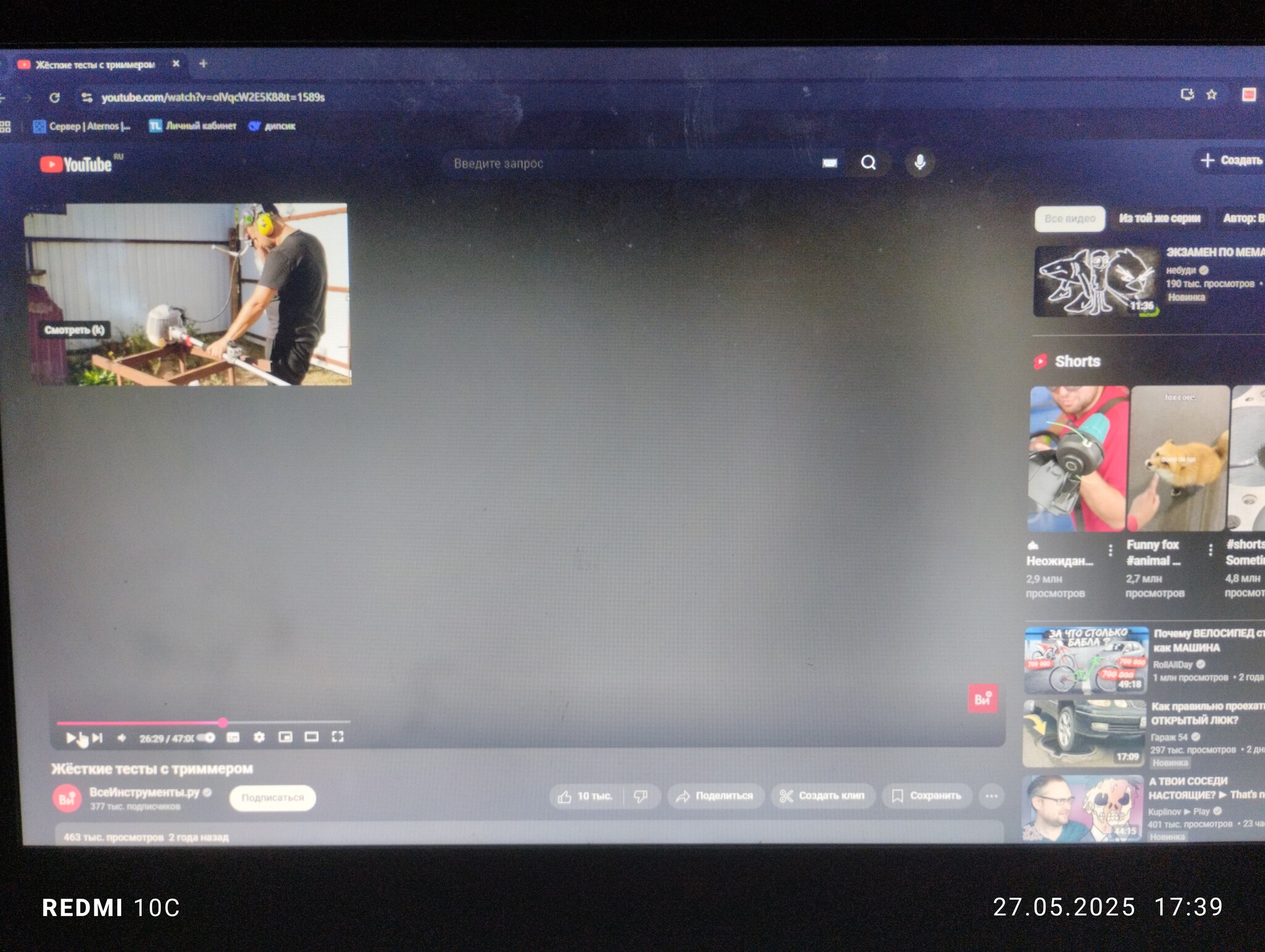Switch to theater mode view

click(311, 737)
